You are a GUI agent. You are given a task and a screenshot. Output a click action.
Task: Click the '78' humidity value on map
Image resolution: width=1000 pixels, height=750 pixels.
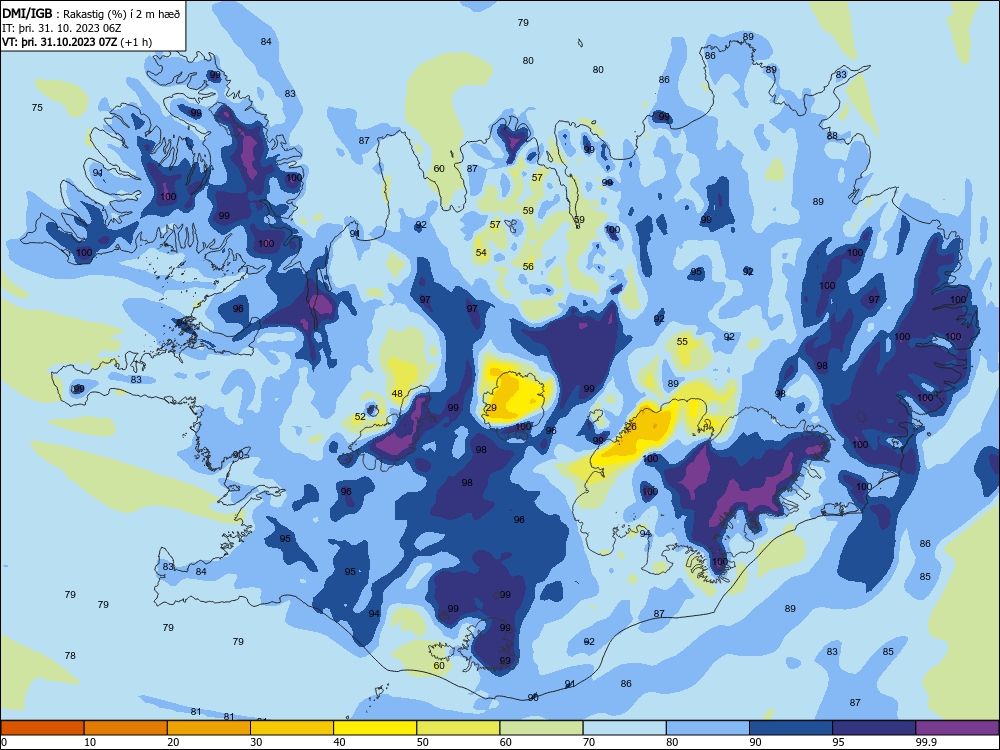[70, 655]
